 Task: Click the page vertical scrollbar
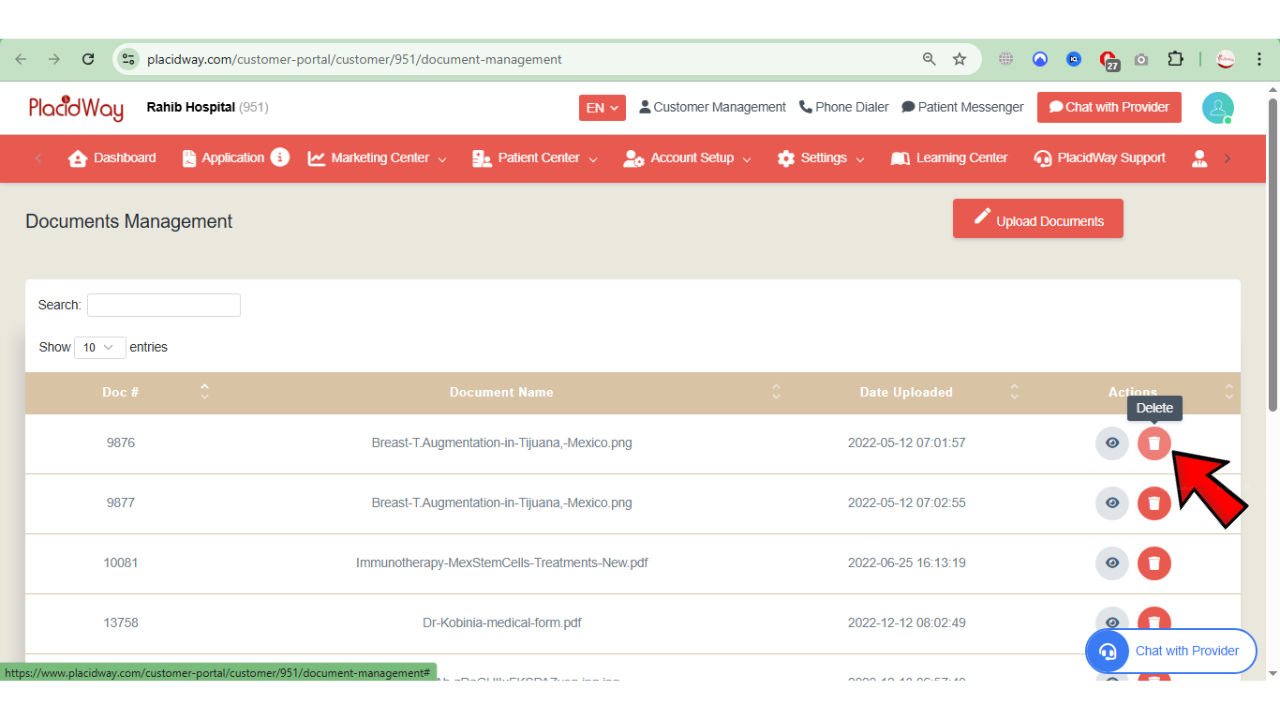click(x=1272, y=250)
